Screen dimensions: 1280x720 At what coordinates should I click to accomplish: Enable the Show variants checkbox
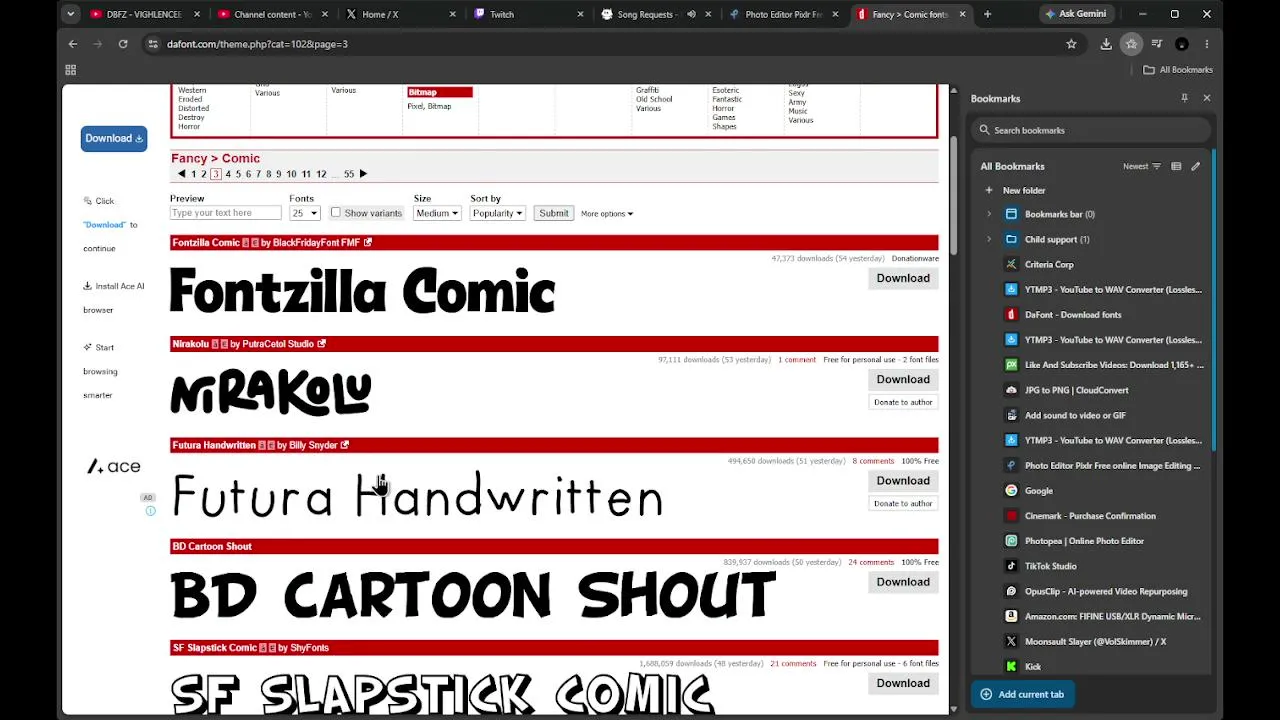[x=335, y=212]
